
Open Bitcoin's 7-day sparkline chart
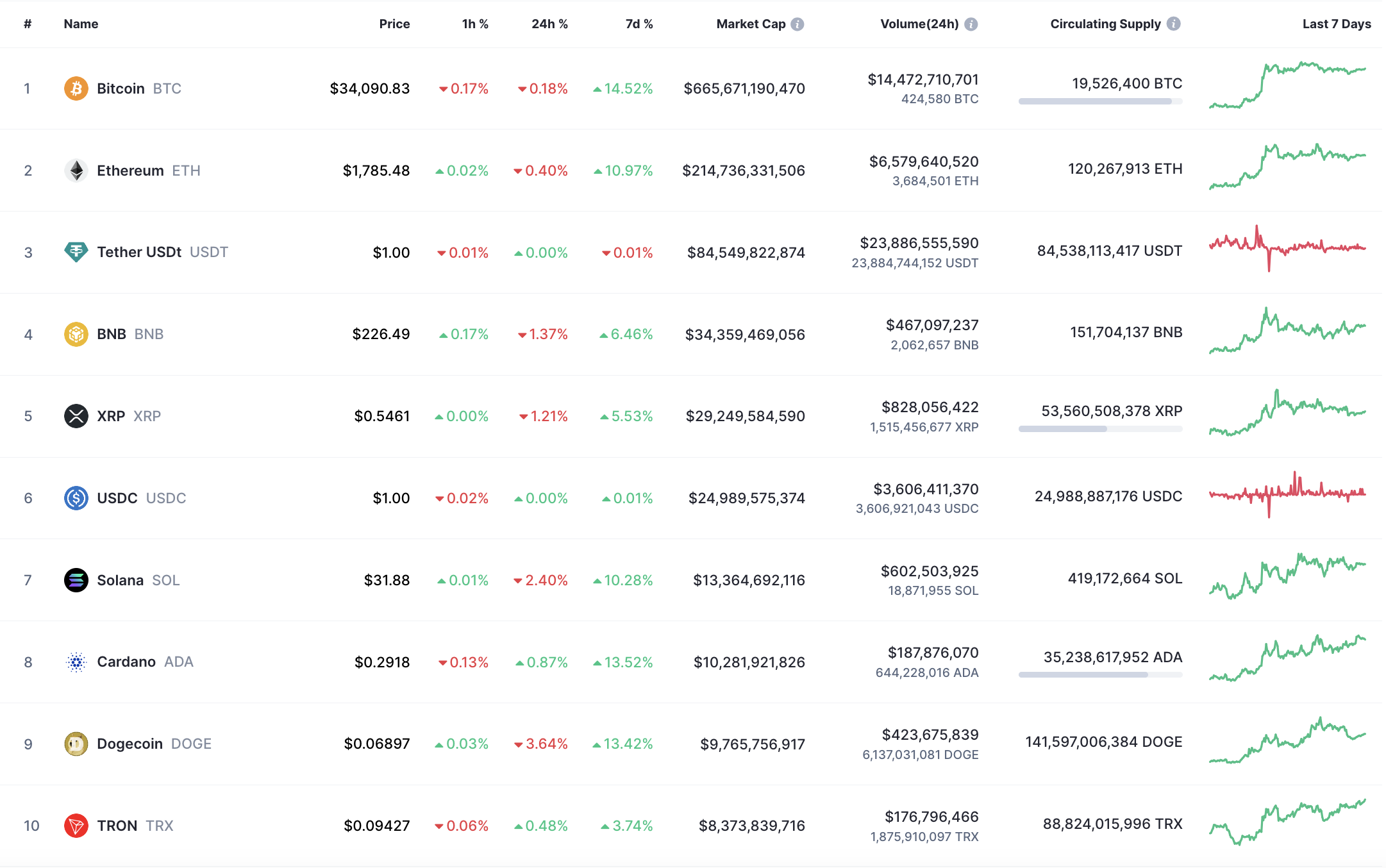click(1287, 85)
